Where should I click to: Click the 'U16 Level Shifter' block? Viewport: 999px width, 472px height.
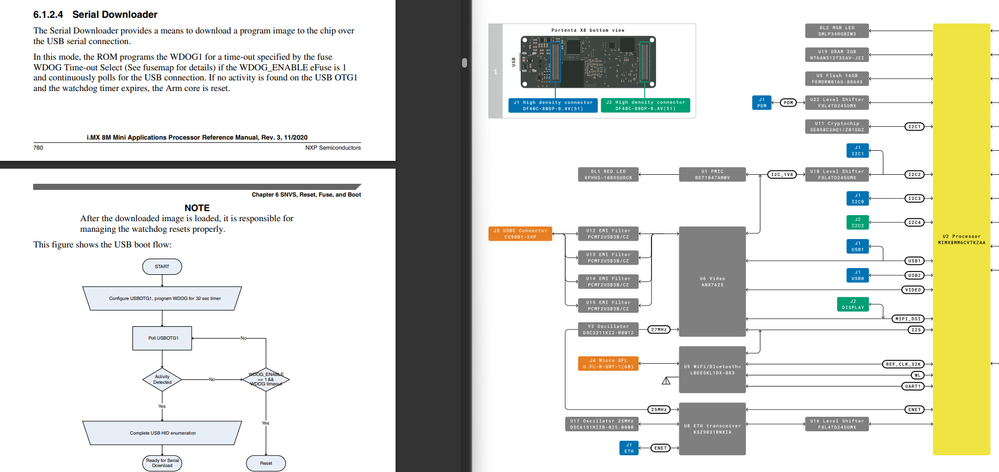pyautogui.click(x=838, y=424)
